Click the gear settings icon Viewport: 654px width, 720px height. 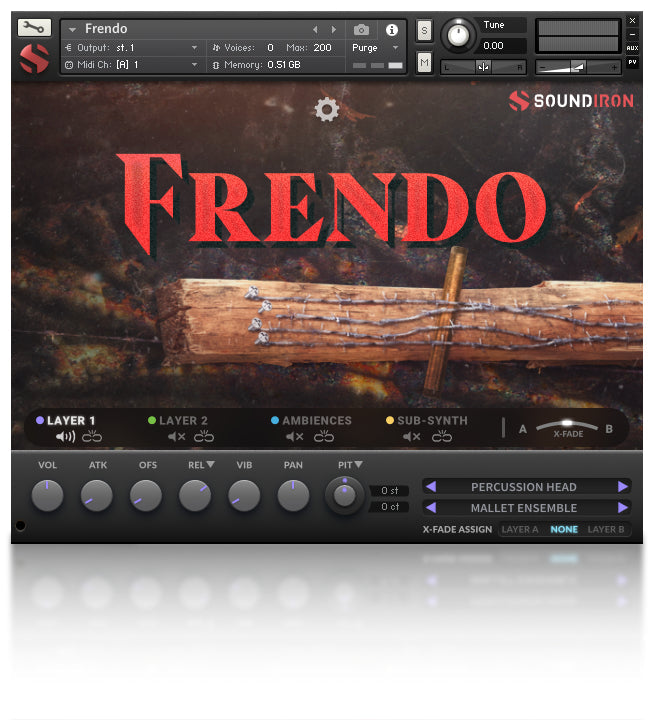(327, 110)
